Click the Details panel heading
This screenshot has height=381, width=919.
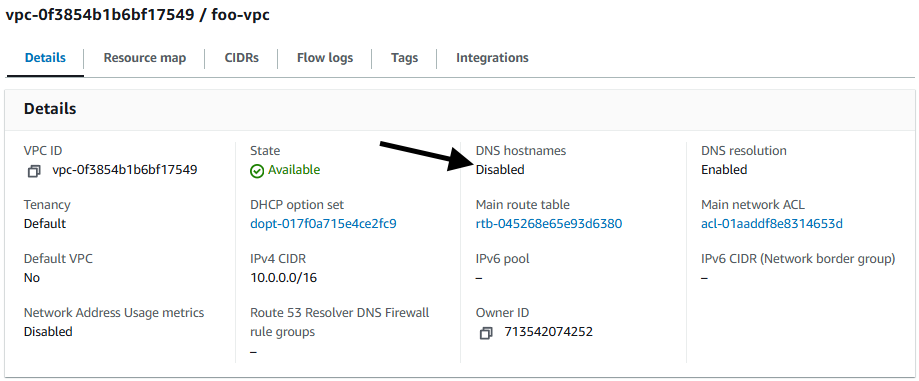50,109
